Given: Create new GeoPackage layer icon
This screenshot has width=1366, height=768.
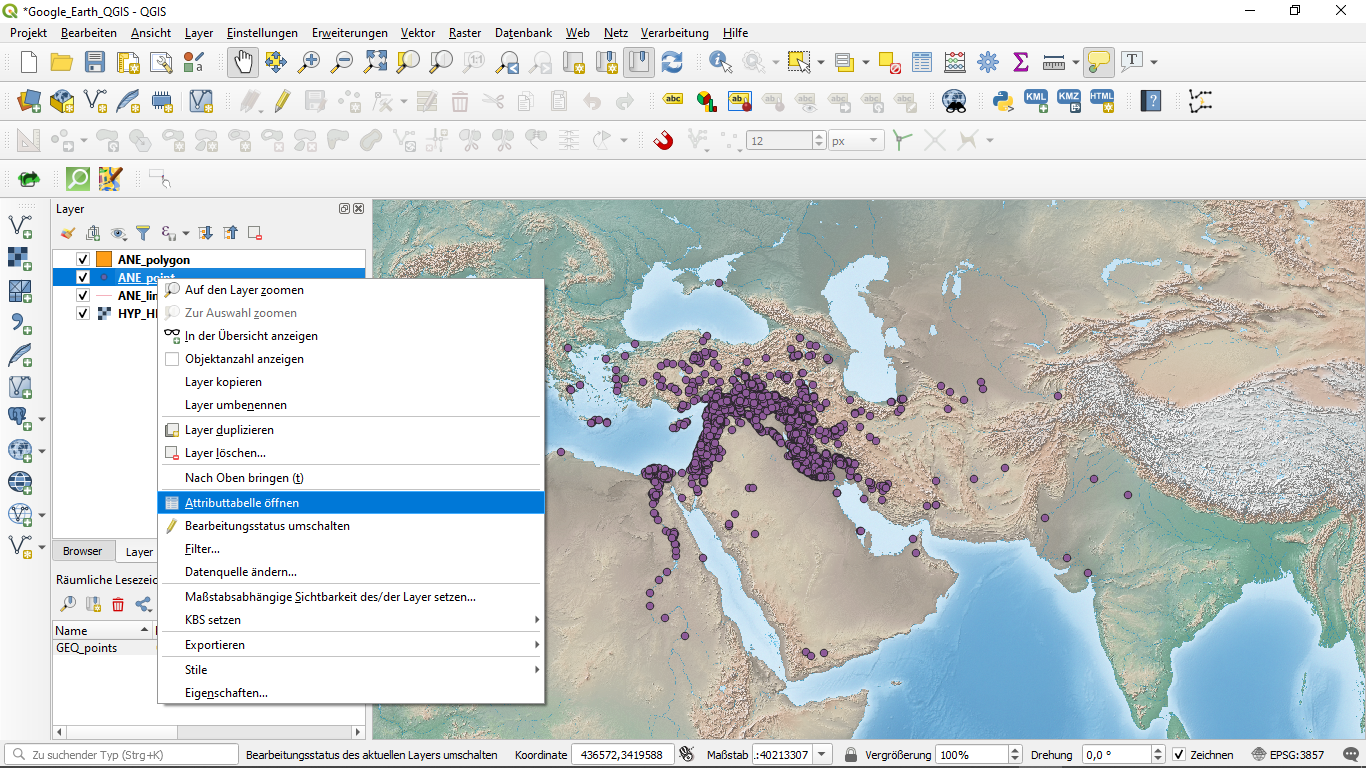Looking at the screenshot, I should [x=62, y=101].
